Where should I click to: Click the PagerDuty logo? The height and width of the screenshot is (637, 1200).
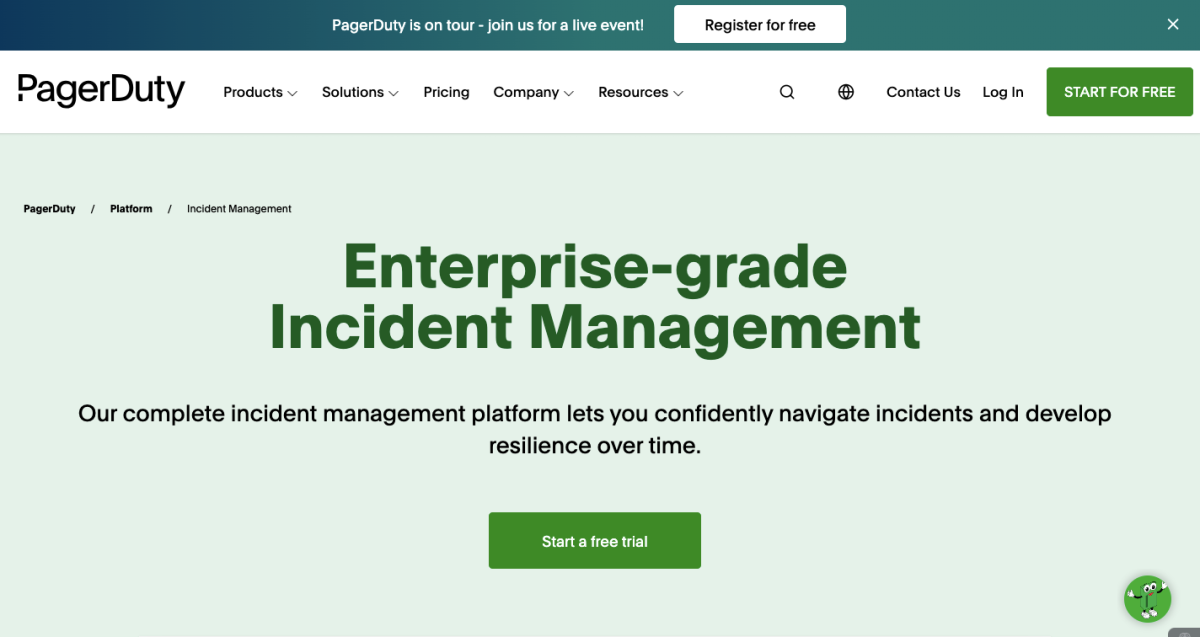click(101, 91)
